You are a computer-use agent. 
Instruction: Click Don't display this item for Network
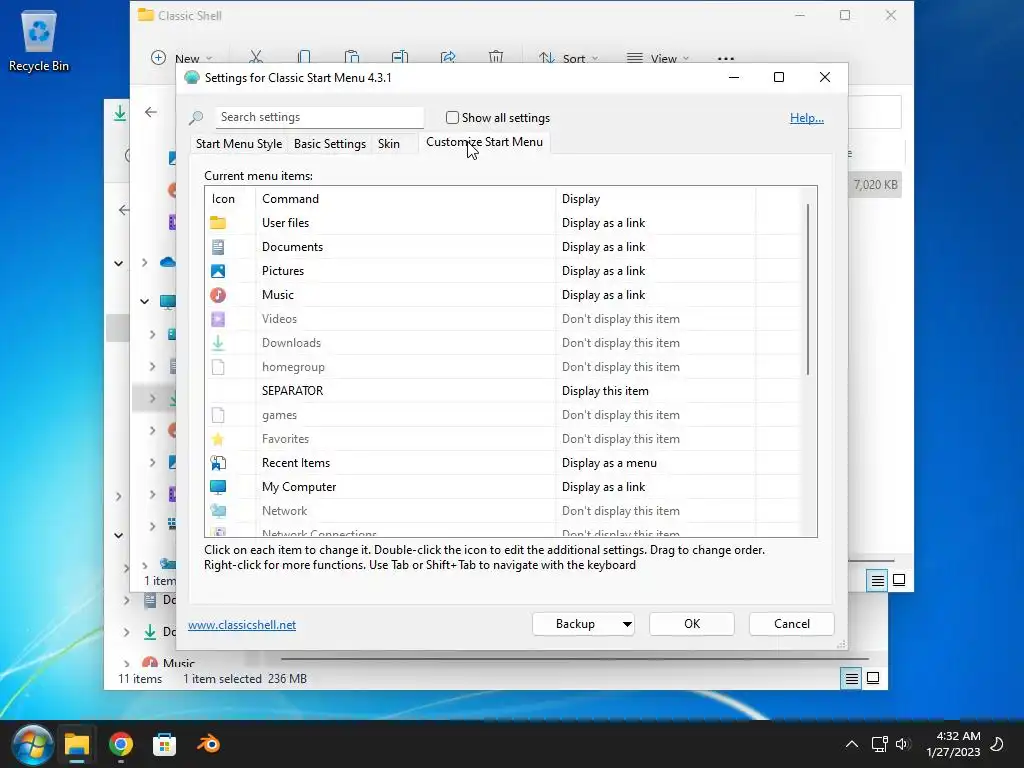pos(621,511)
